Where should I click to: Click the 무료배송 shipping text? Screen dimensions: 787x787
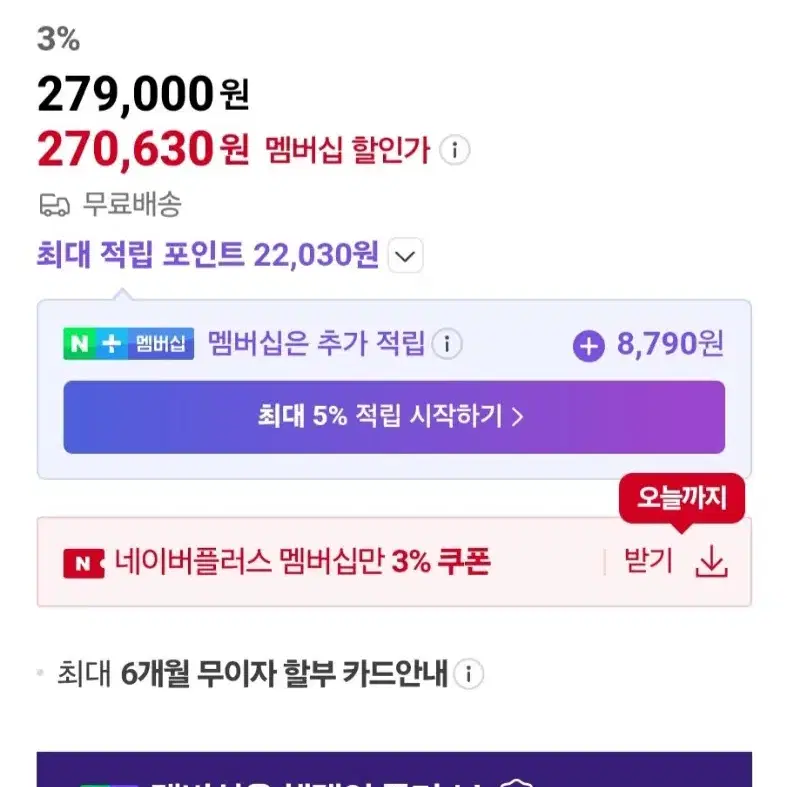(x=132, y=204)
